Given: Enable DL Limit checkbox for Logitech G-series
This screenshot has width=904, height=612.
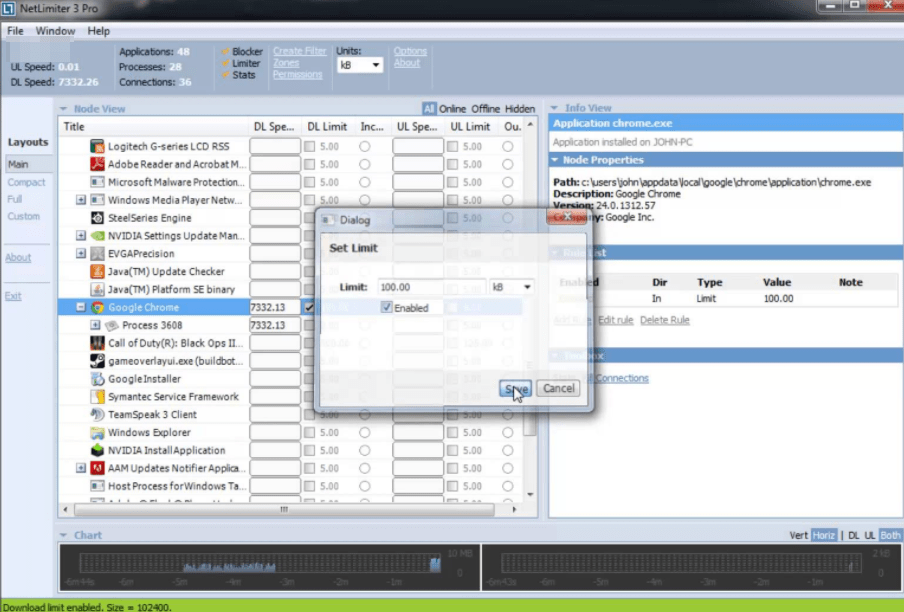Looking at the screenshot, I should pos(310,146).
